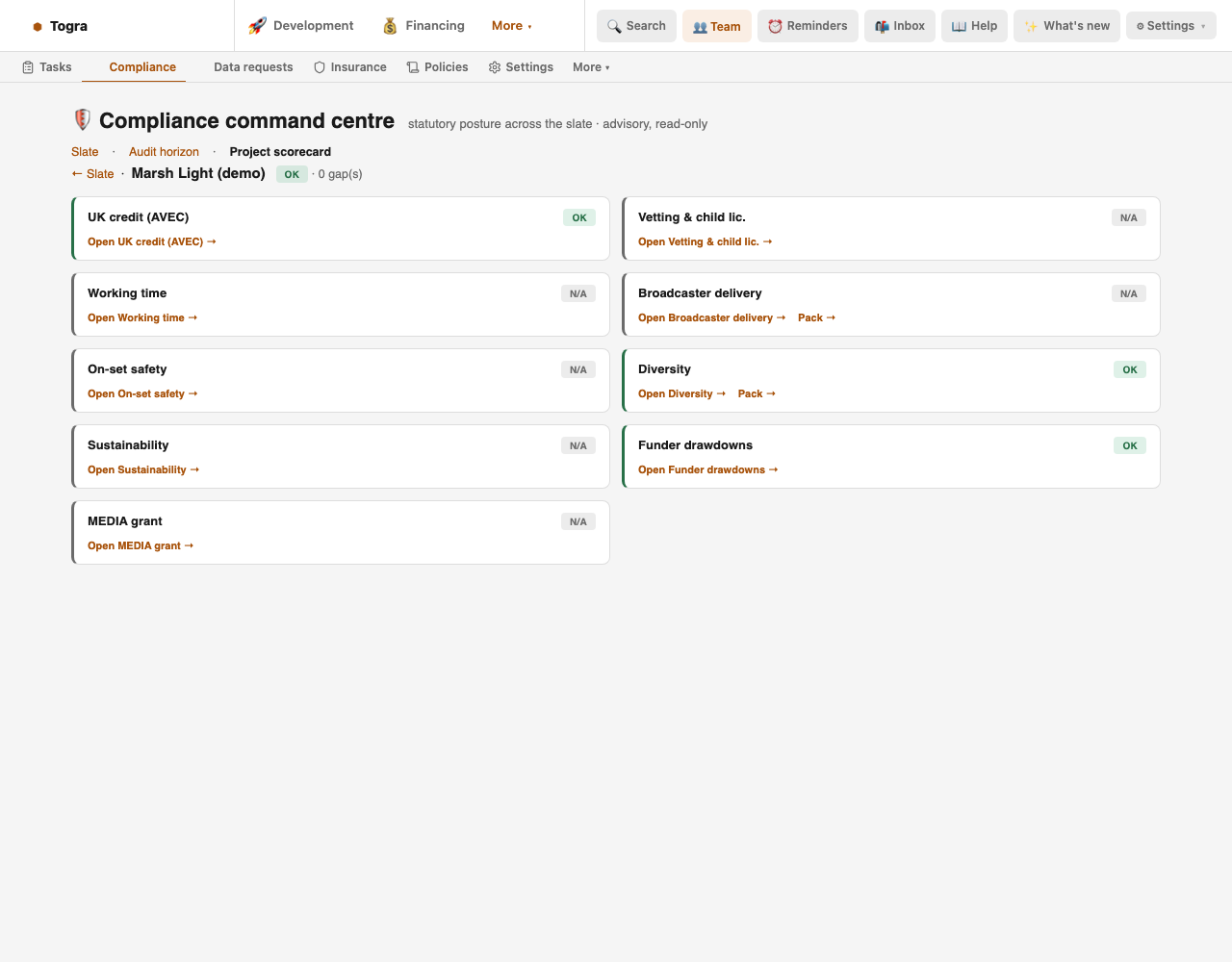Expand the top More dropdown

click(x=512, y=26)
